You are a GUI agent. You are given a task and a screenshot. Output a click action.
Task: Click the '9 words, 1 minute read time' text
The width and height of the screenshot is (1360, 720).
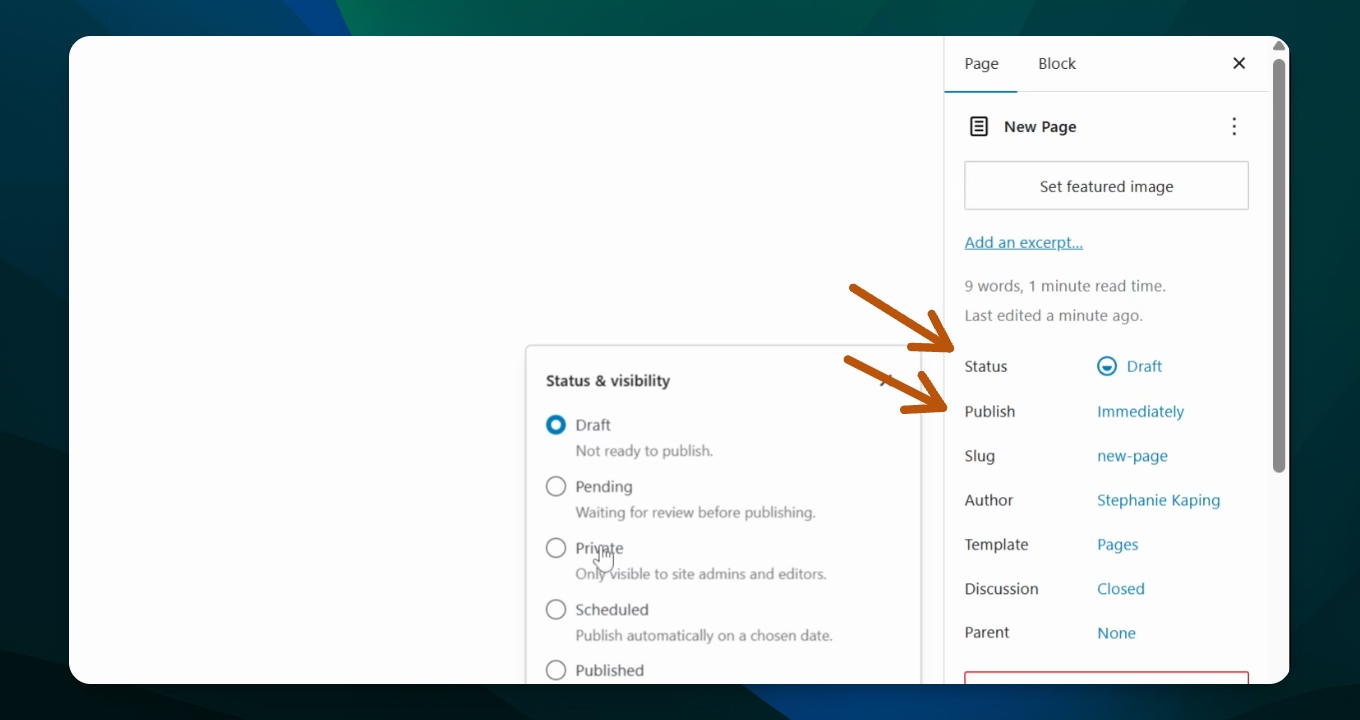pyautogui.click(x=1065, y=286)
